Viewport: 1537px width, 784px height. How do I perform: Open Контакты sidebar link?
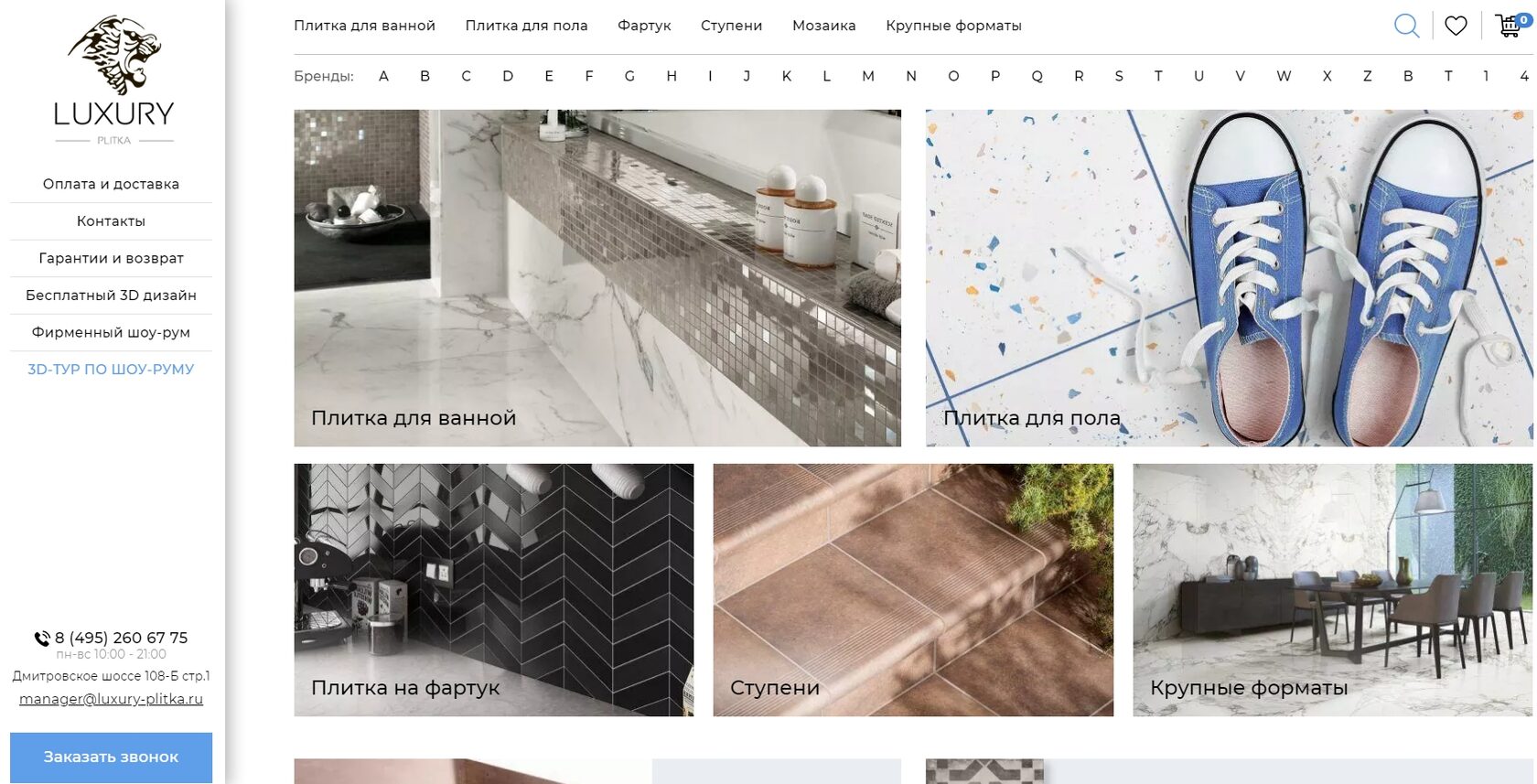click(x=111, y=221)
